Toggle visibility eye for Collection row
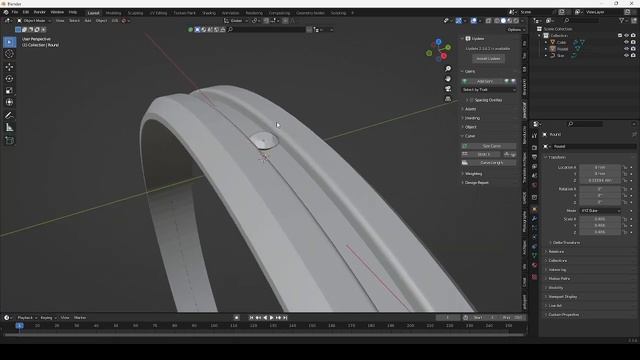 [627, 36]
